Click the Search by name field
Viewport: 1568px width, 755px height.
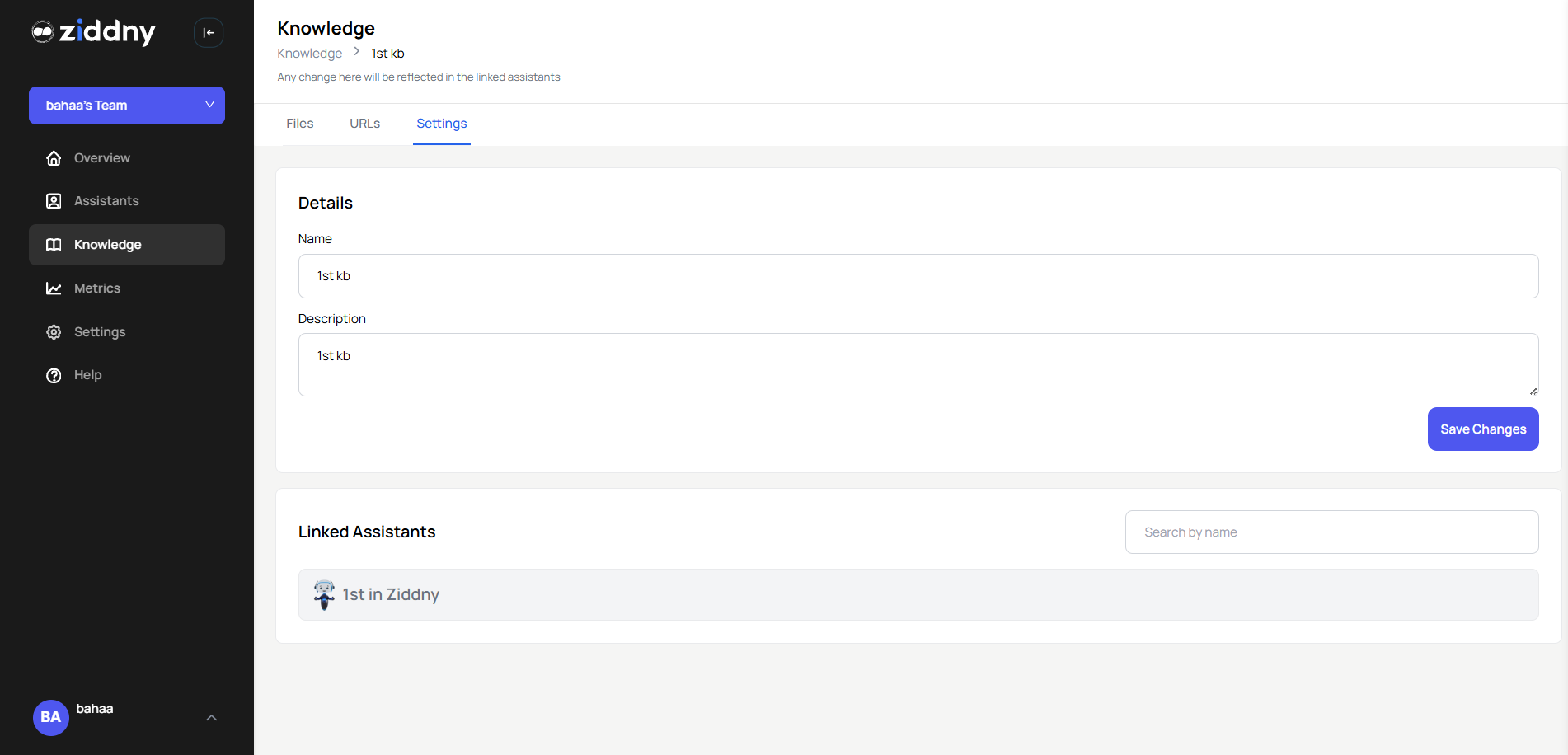click(1331, 532)
